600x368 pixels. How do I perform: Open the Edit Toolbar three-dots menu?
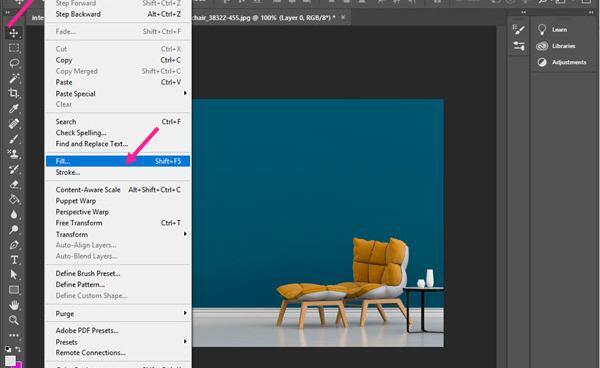pyautogui.click(x=14, y=335)
